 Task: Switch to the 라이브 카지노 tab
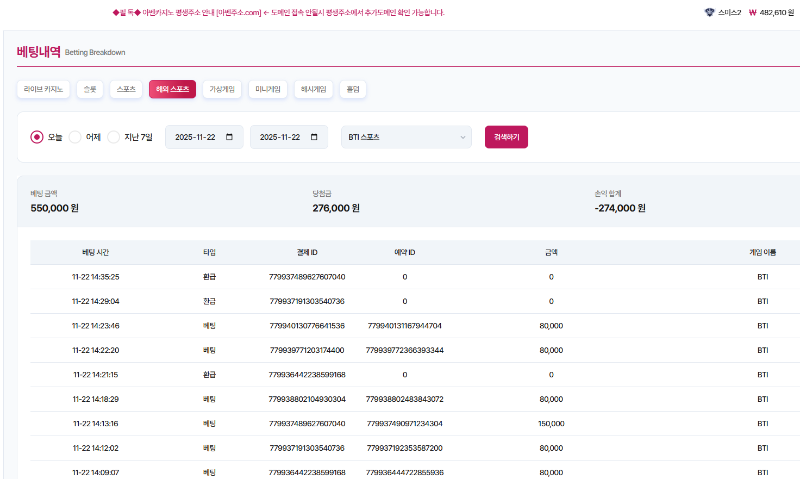(44, 89)
